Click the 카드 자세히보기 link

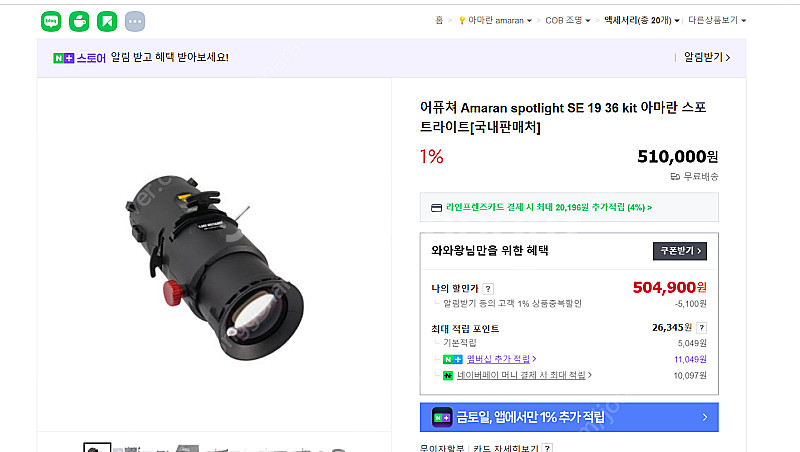505,448
